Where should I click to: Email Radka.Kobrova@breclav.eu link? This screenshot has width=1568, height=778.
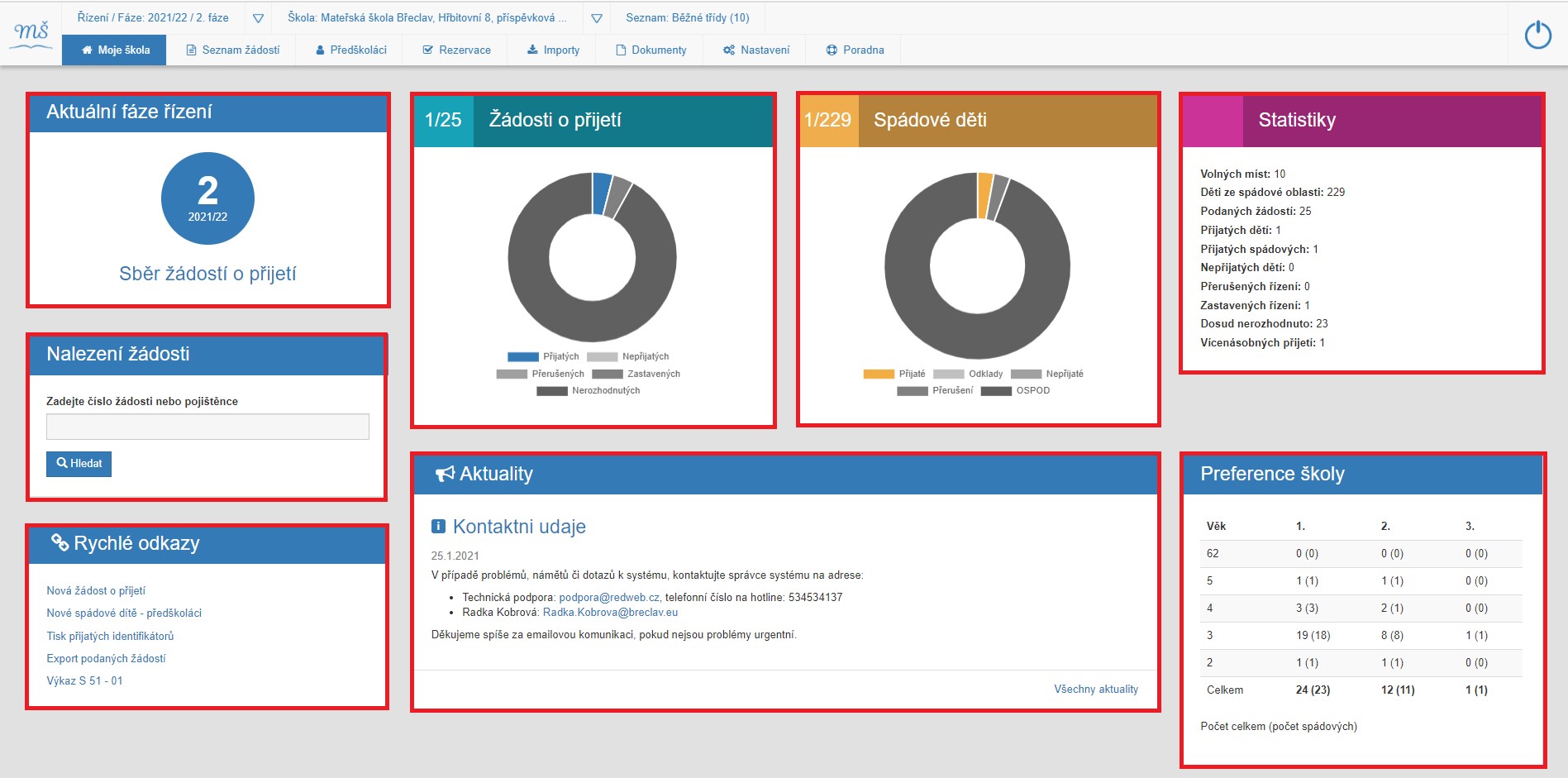[x=610, y=613]
